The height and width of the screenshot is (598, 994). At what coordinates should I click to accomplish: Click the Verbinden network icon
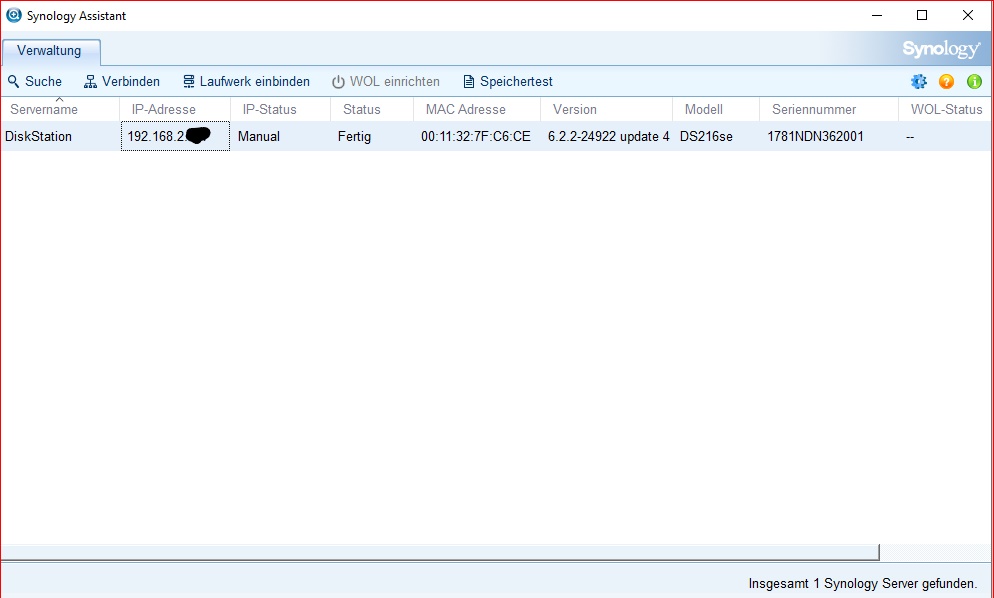point(91,82)
